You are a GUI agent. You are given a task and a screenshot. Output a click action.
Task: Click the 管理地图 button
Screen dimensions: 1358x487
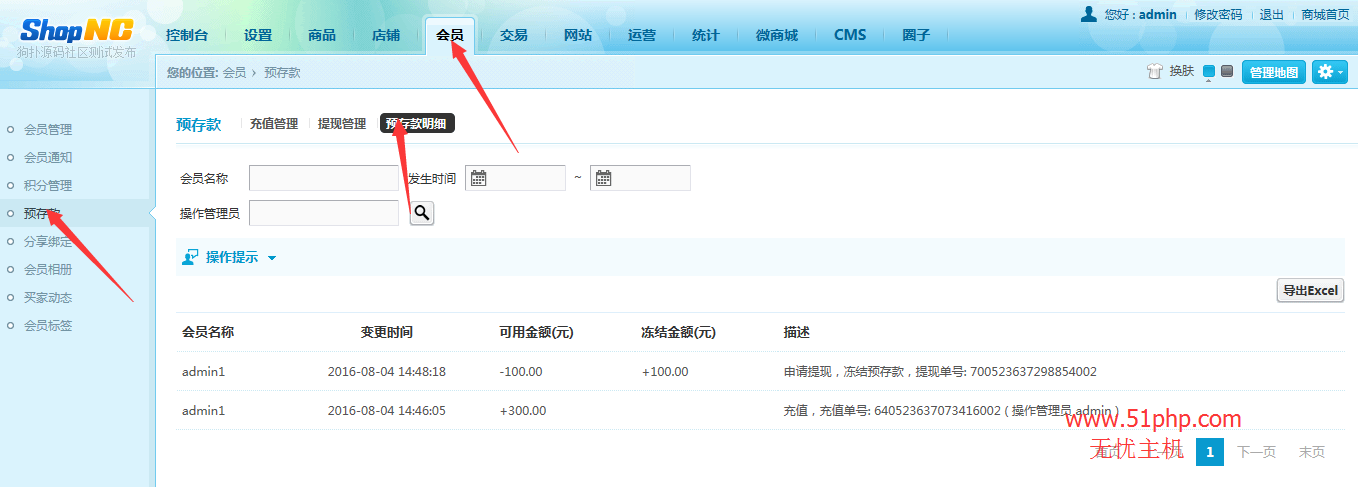click(x=1274, y=72)
